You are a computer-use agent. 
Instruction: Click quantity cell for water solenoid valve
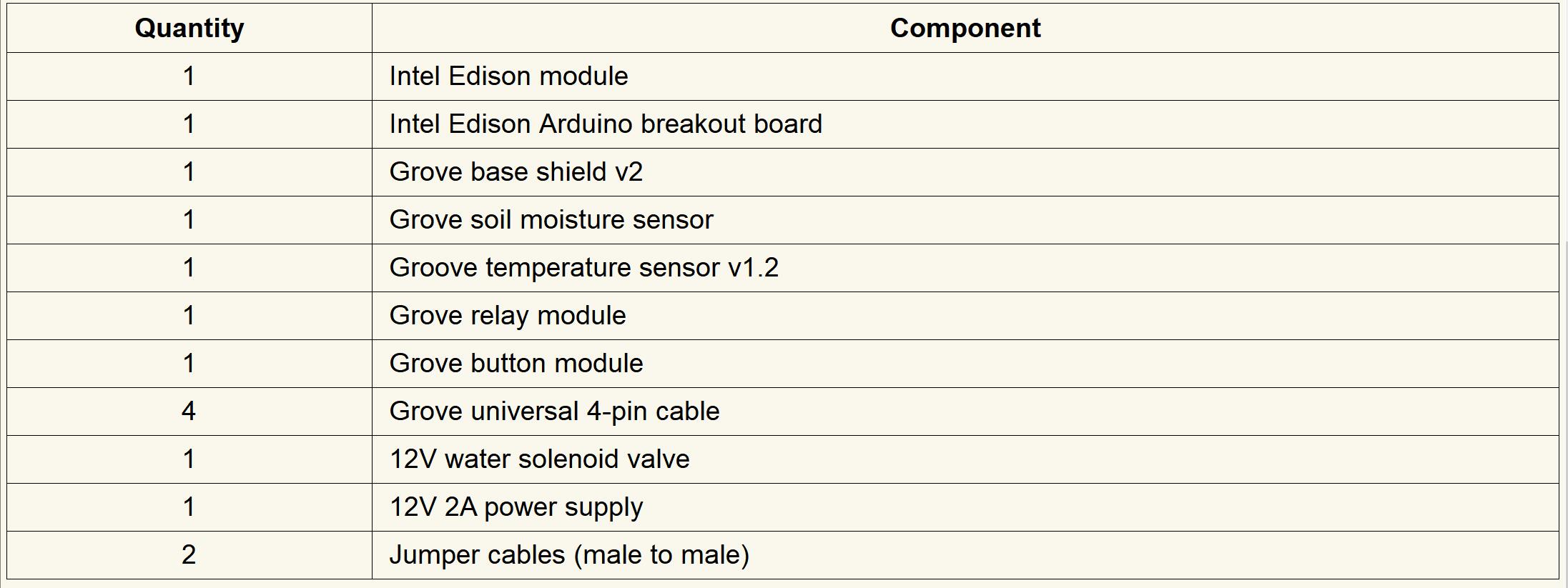coord(189,459)
